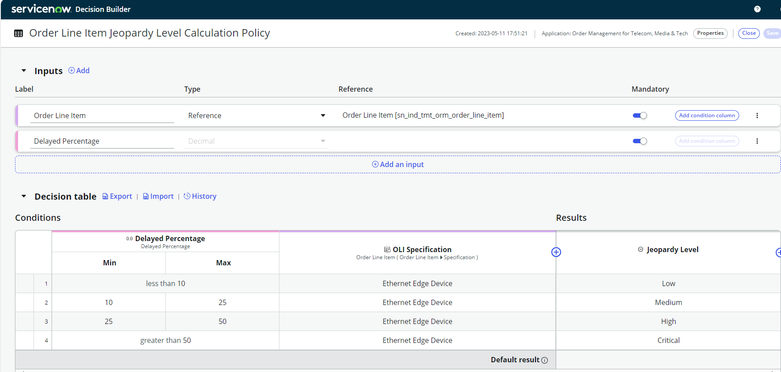Collapse the Decision table section
This screenshot has width=781, height=372.
pos(23,196)
